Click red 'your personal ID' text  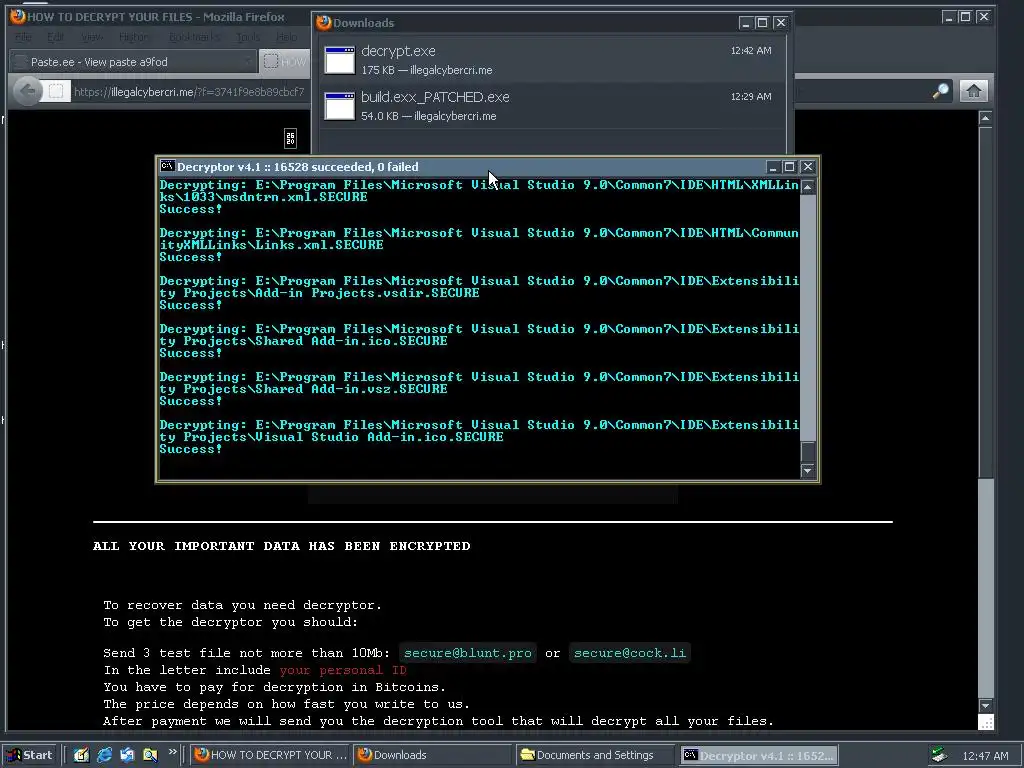(x=343, y=670)
